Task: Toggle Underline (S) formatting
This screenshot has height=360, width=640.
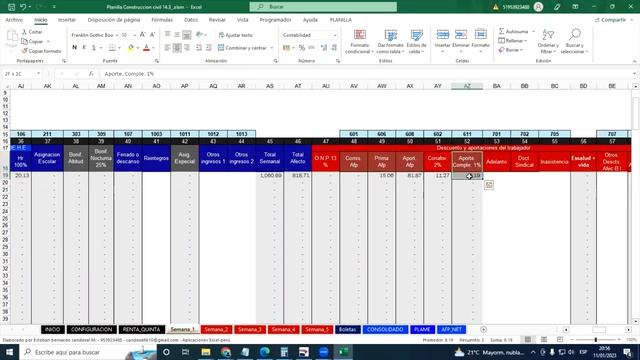Action: (94, 48)
